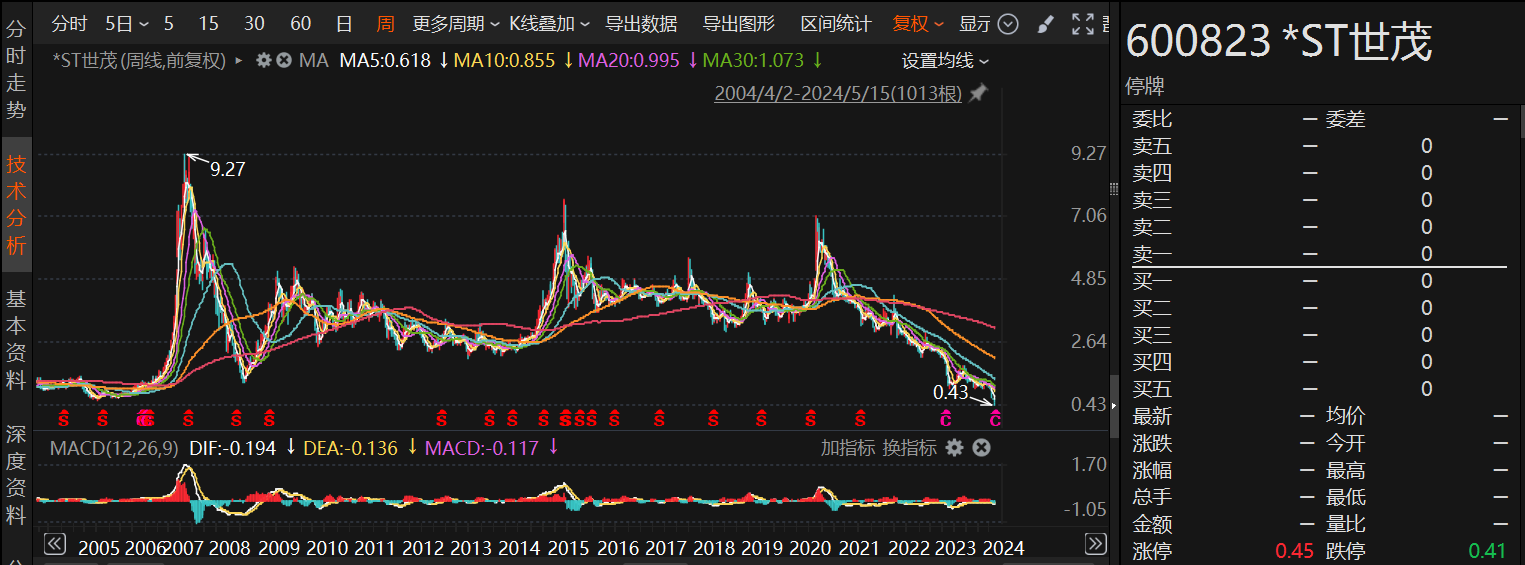This screenshot has height=565, width=1525.
Task: Open 基本资料 sidebar tab
Action: click(x=16, y=339)
